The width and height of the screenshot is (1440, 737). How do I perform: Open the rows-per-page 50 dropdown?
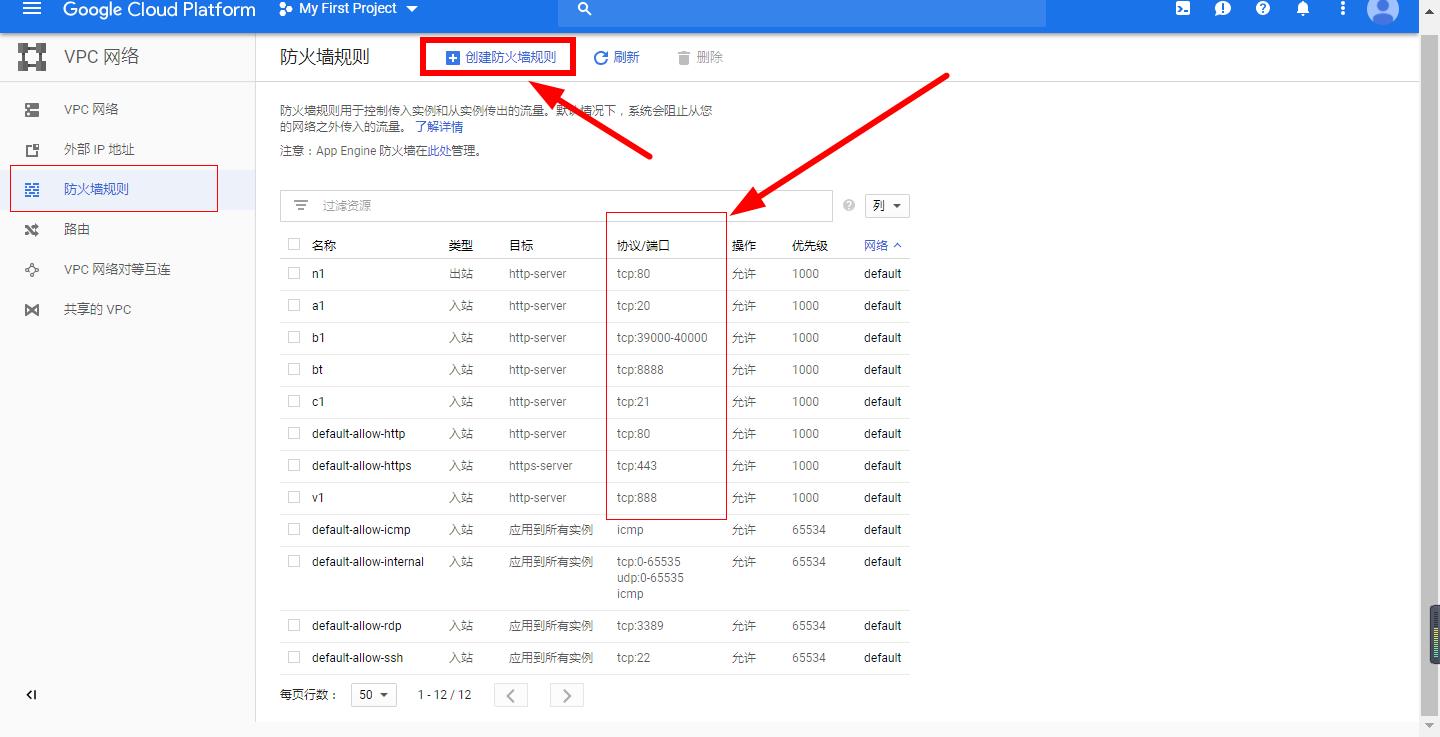click(372, 694)
